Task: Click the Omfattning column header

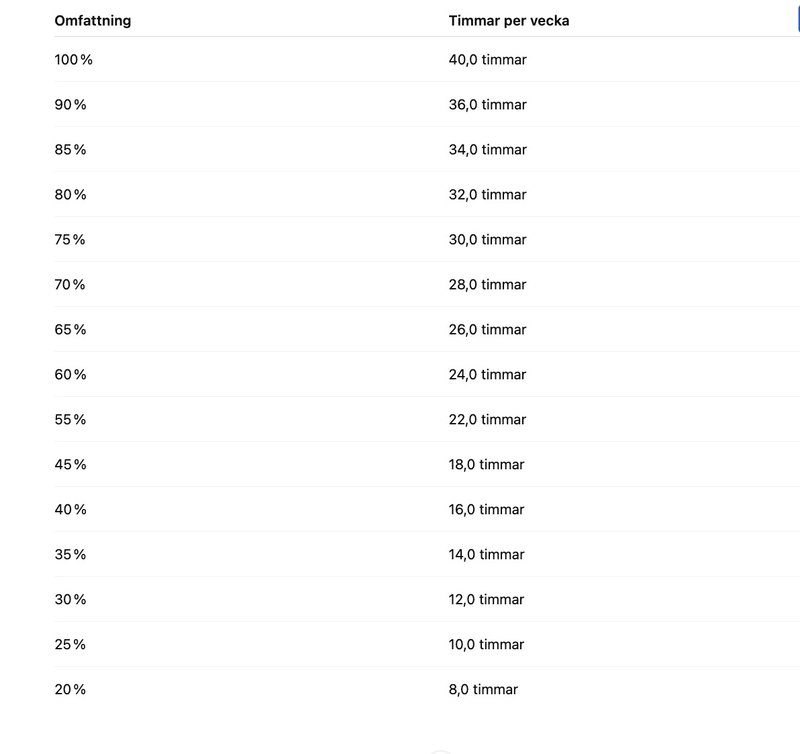Action: (x=92, y=21)
